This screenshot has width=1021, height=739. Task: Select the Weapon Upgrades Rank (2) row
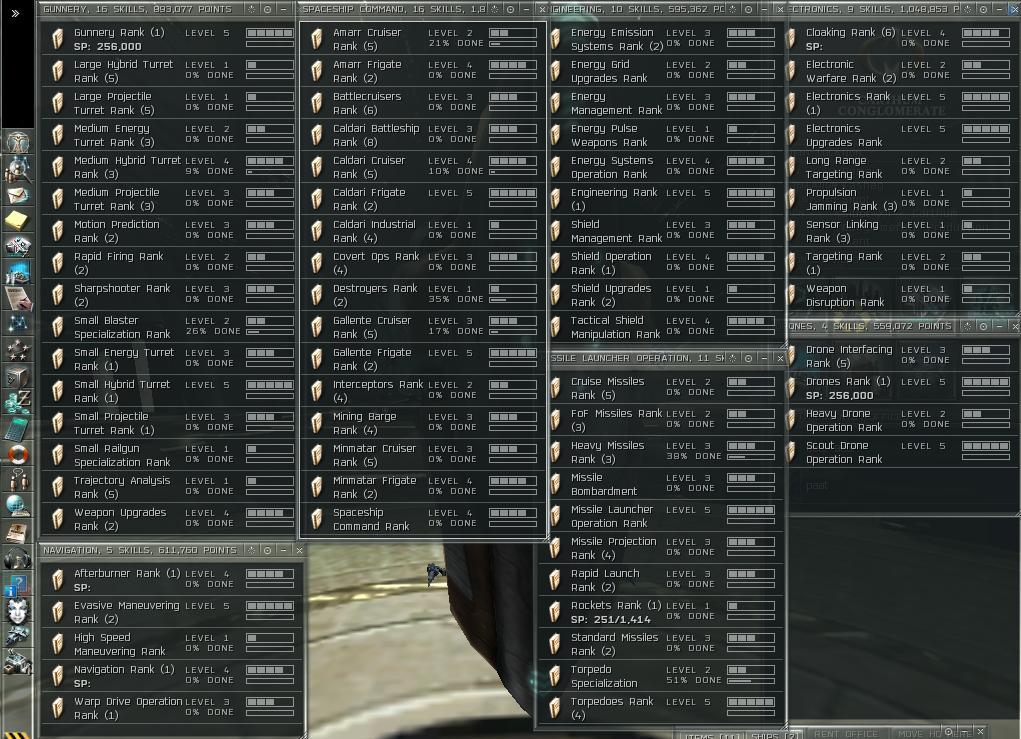click(x=169, y=519)
